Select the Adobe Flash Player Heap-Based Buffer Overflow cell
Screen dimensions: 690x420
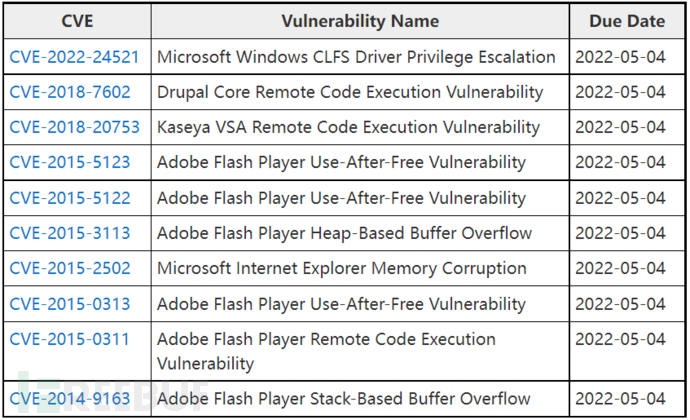(x=360, y=233)
